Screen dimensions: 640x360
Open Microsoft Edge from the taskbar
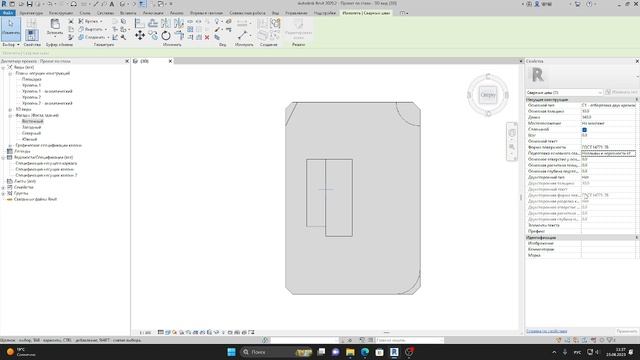(x=364, y=352)
